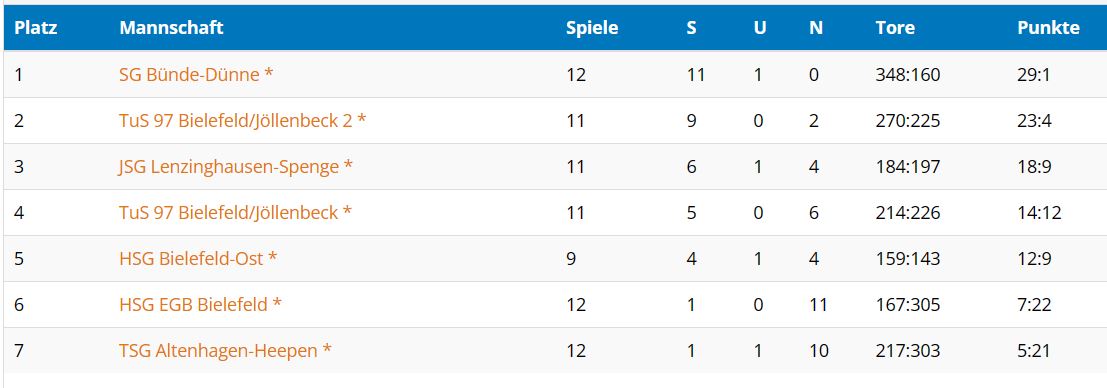This screenshot has width=1107, height=388.
Task: Select the 29:1 points cell
Action: coord(1034,74)
